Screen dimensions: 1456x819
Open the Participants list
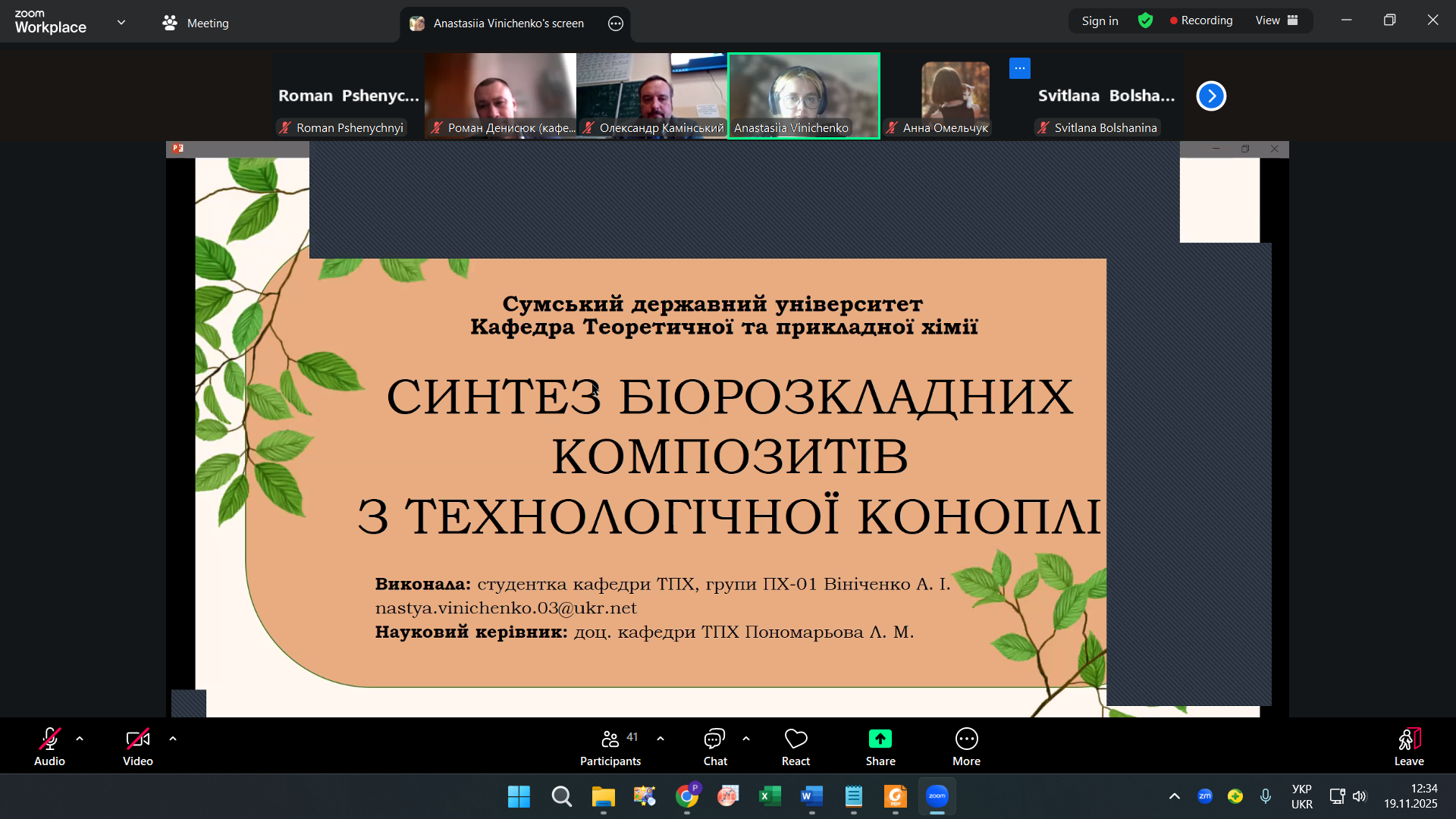[610, 747]
